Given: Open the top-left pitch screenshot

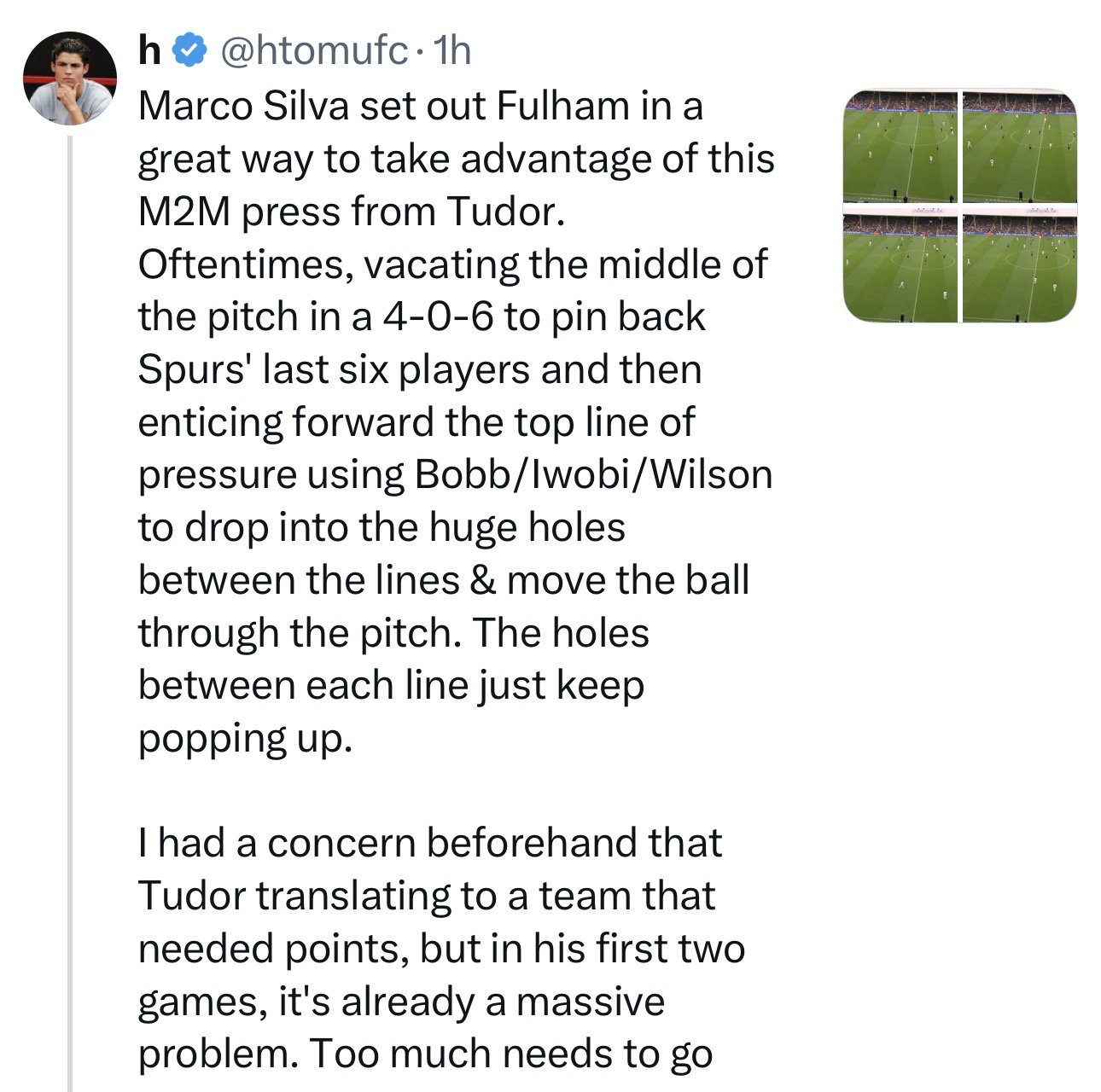Looking at the screenshot, I should [x=900, y=145].
